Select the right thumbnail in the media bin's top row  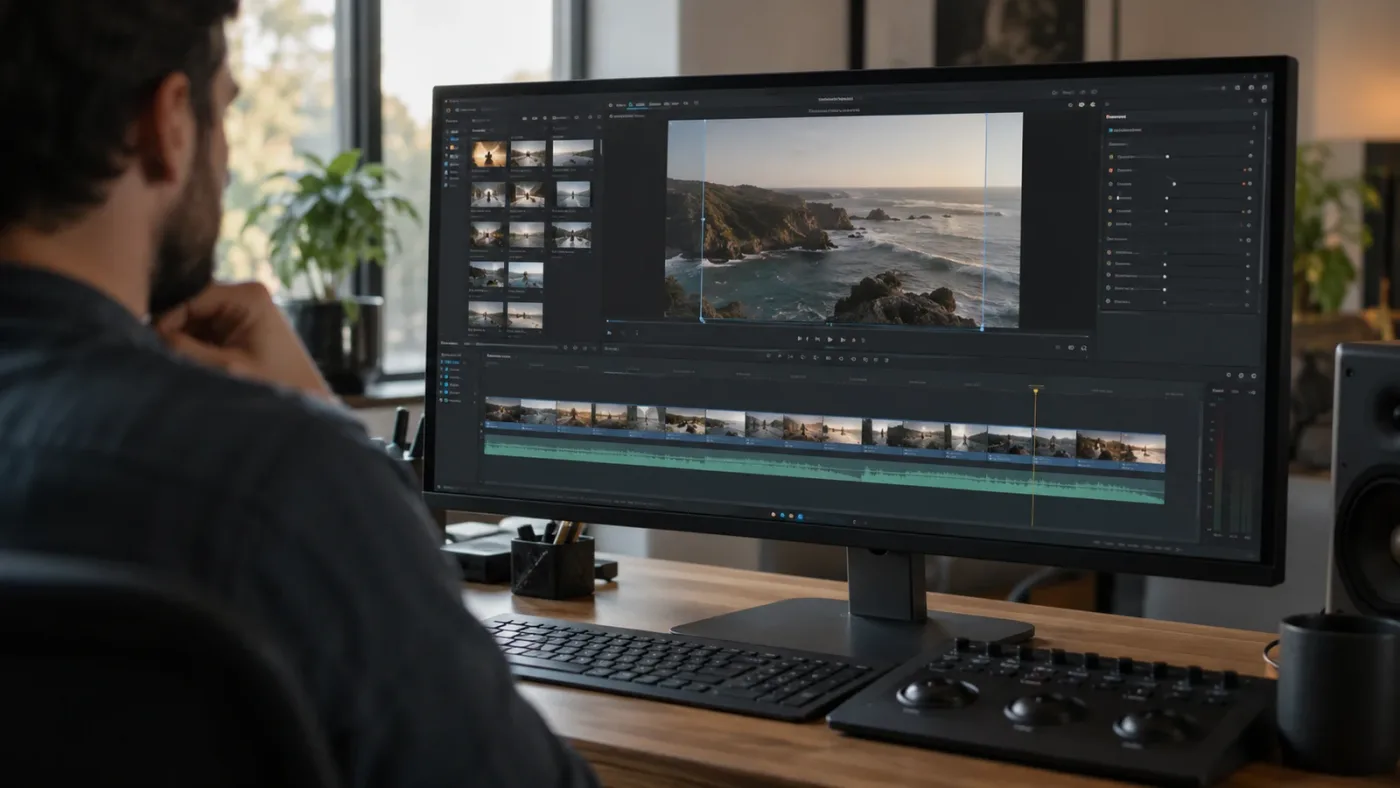[573, 153]
